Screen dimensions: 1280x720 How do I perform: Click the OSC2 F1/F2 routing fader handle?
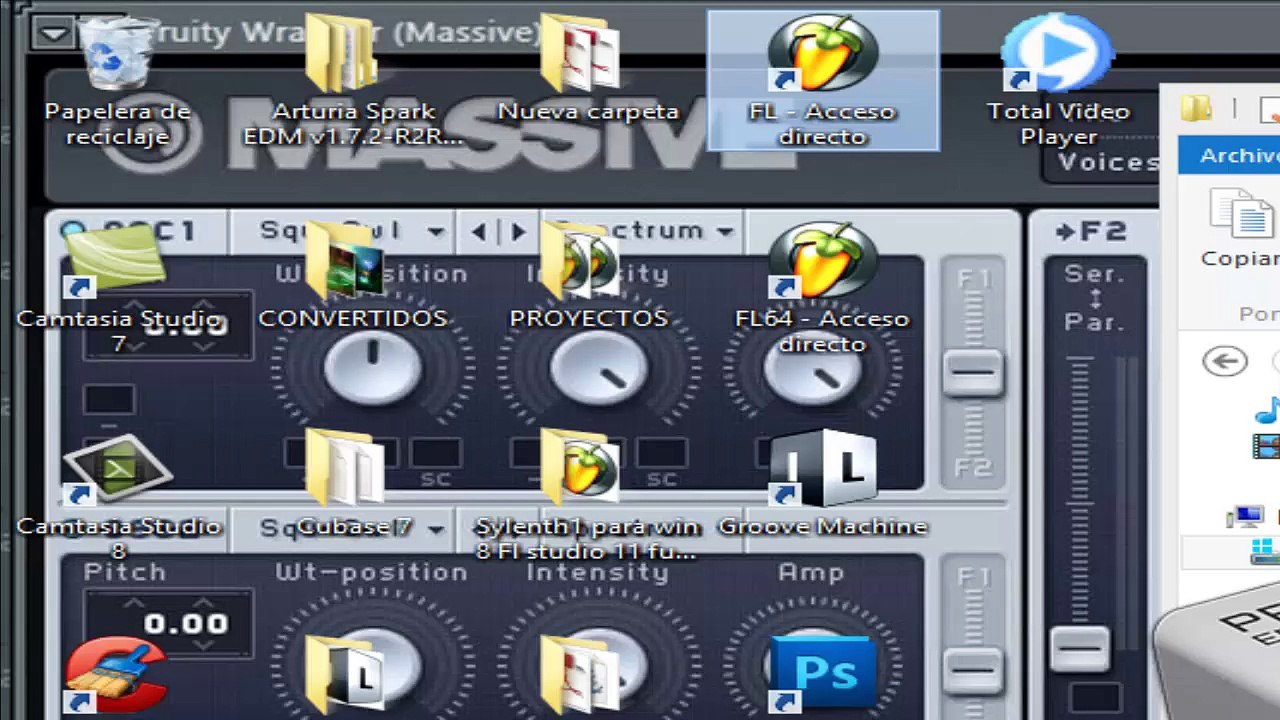972,670
